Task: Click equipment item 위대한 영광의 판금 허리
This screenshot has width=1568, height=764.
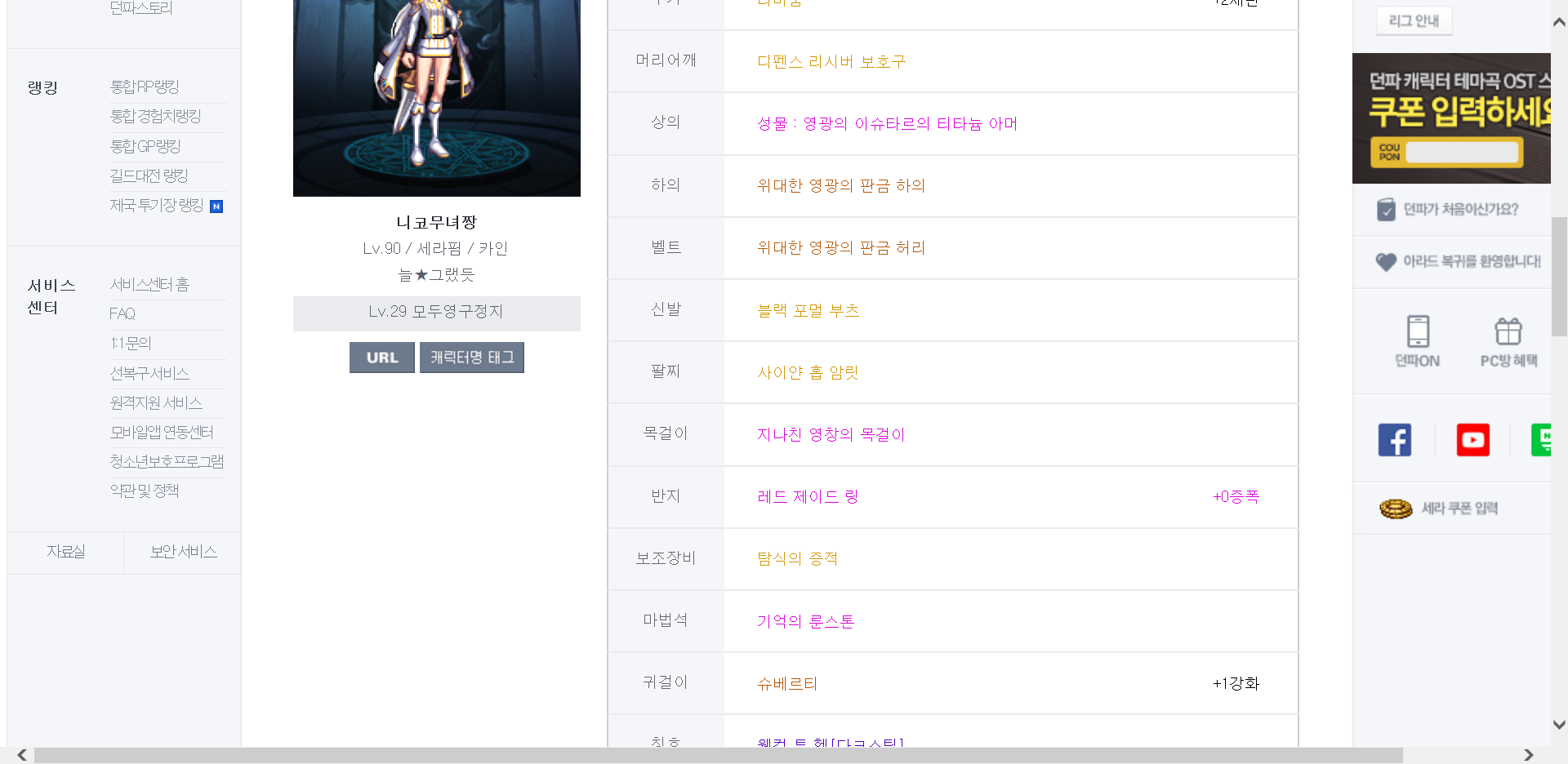Action: click(841, 247)
